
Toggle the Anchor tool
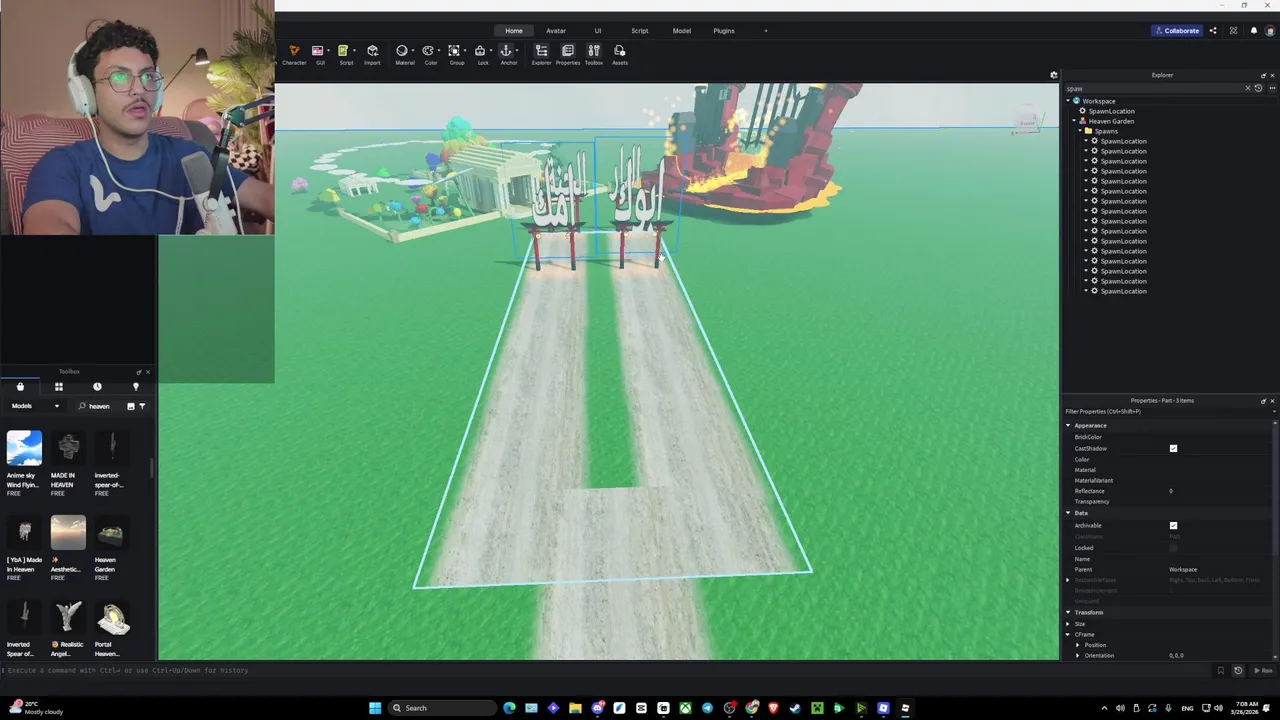[x=506, y=51]
